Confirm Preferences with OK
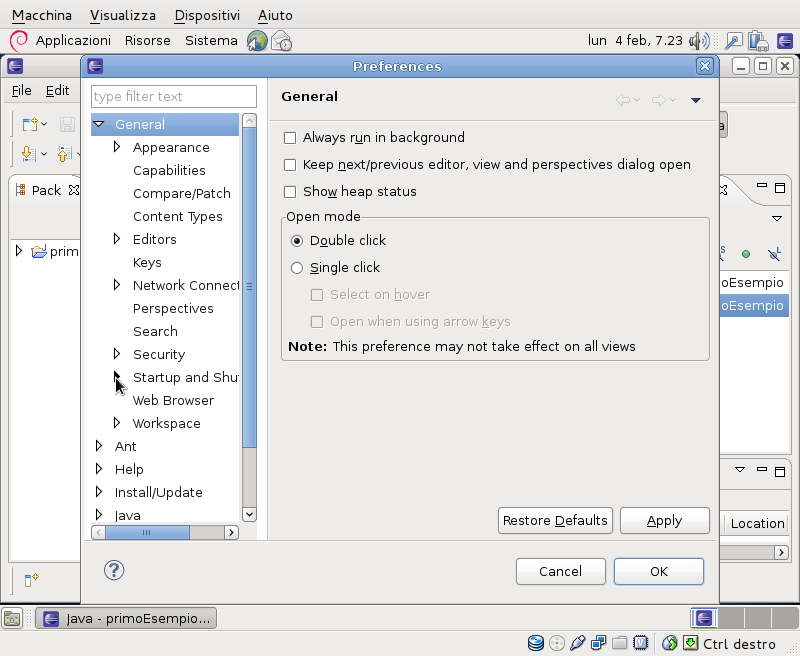The width and height of the screenshot is (800, 656). pyautogui.click(x=659, y=571)
